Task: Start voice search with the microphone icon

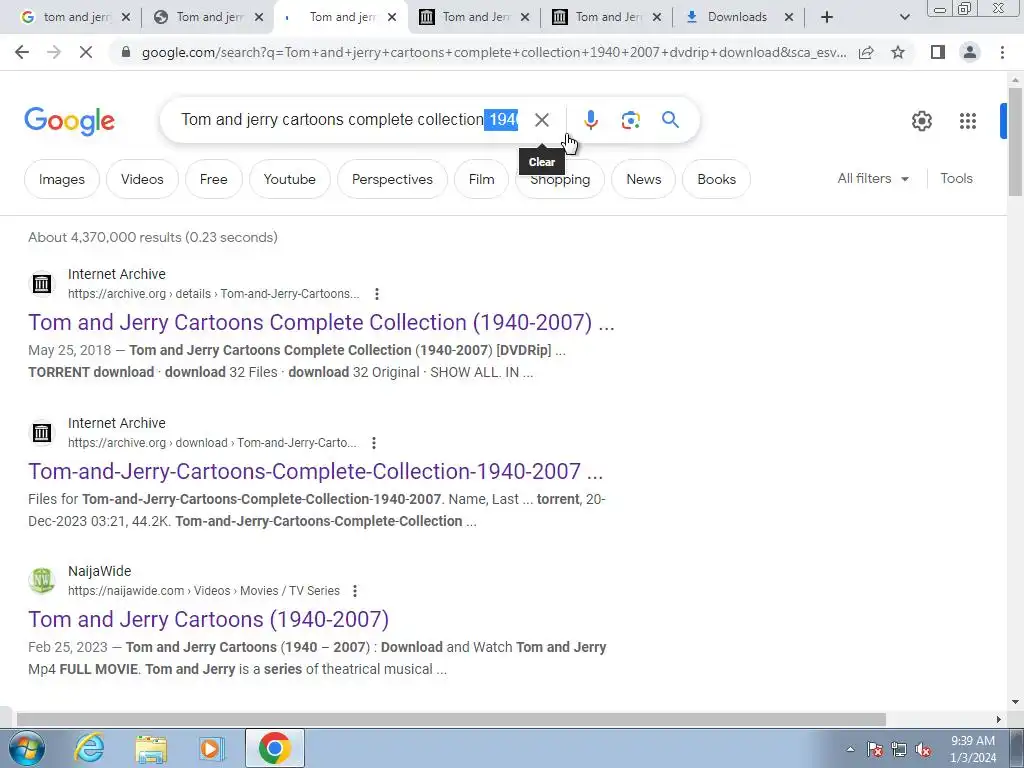Action: point(590,120)
